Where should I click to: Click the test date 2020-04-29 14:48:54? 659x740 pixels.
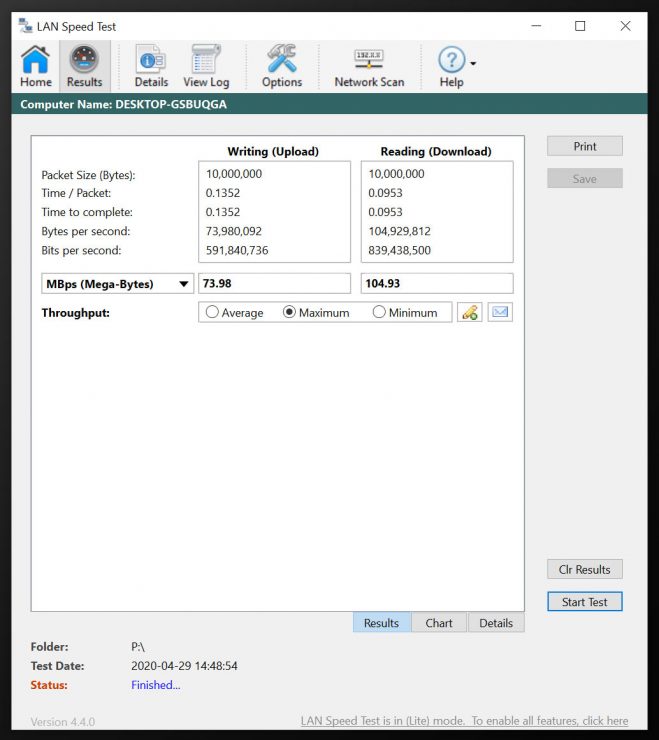click(x=184, y=666)
